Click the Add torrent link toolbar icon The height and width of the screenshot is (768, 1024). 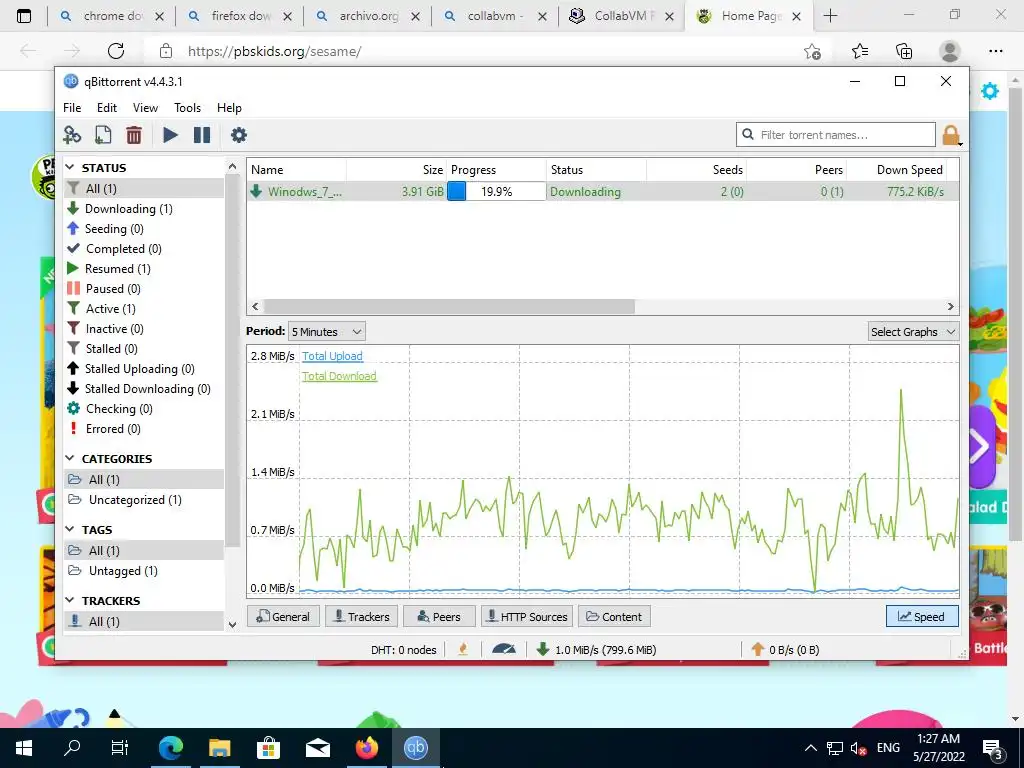pos(72,135)
